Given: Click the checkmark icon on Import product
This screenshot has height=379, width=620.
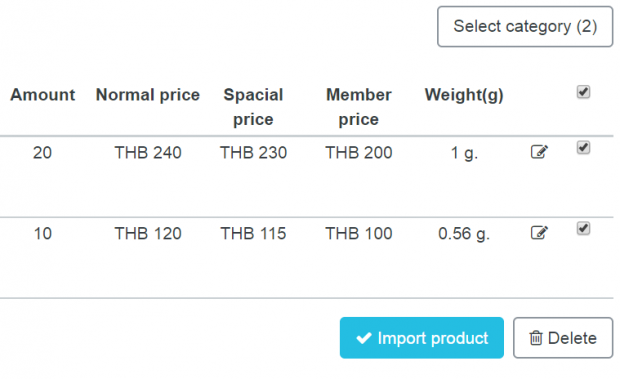Looking at the screenshot, I should coord(363,338).
